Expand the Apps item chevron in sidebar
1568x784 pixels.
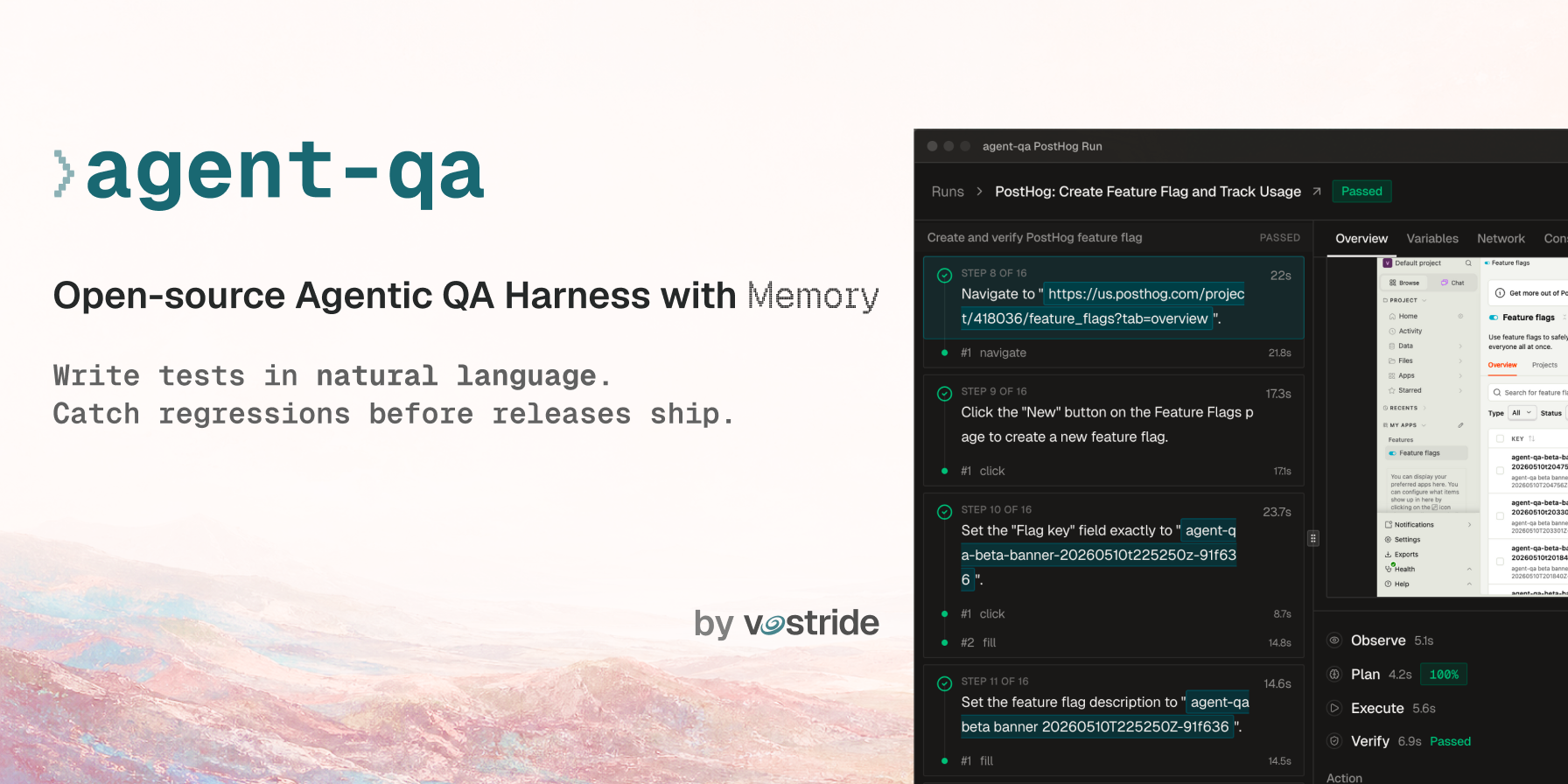click(x=1460, y=375)
